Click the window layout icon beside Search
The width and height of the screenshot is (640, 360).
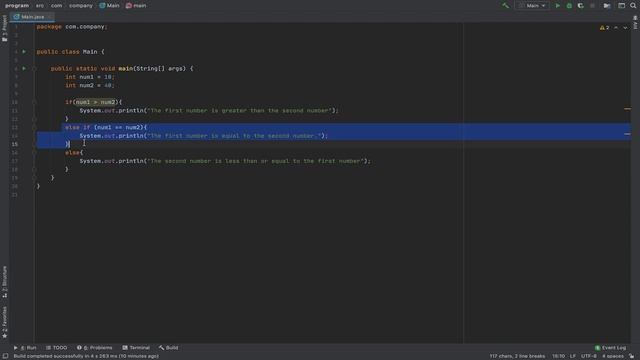point(621,6)
